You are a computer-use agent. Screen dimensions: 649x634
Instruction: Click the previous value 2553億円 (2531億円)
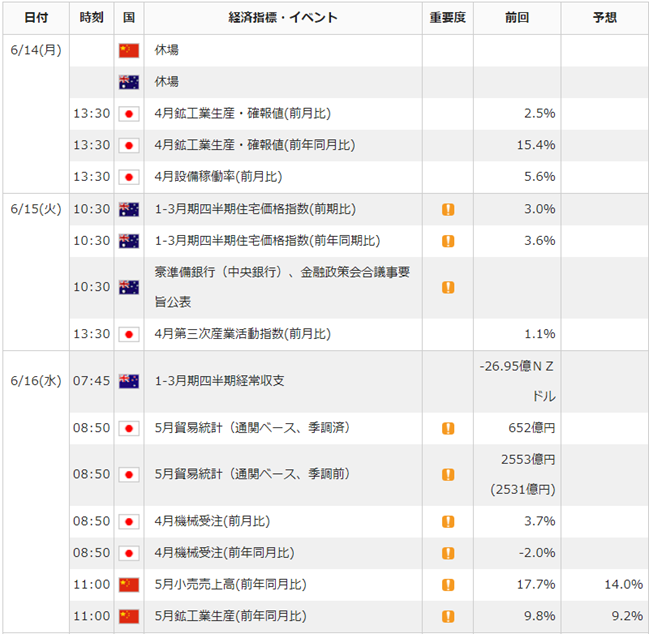[x=523, y=475]
